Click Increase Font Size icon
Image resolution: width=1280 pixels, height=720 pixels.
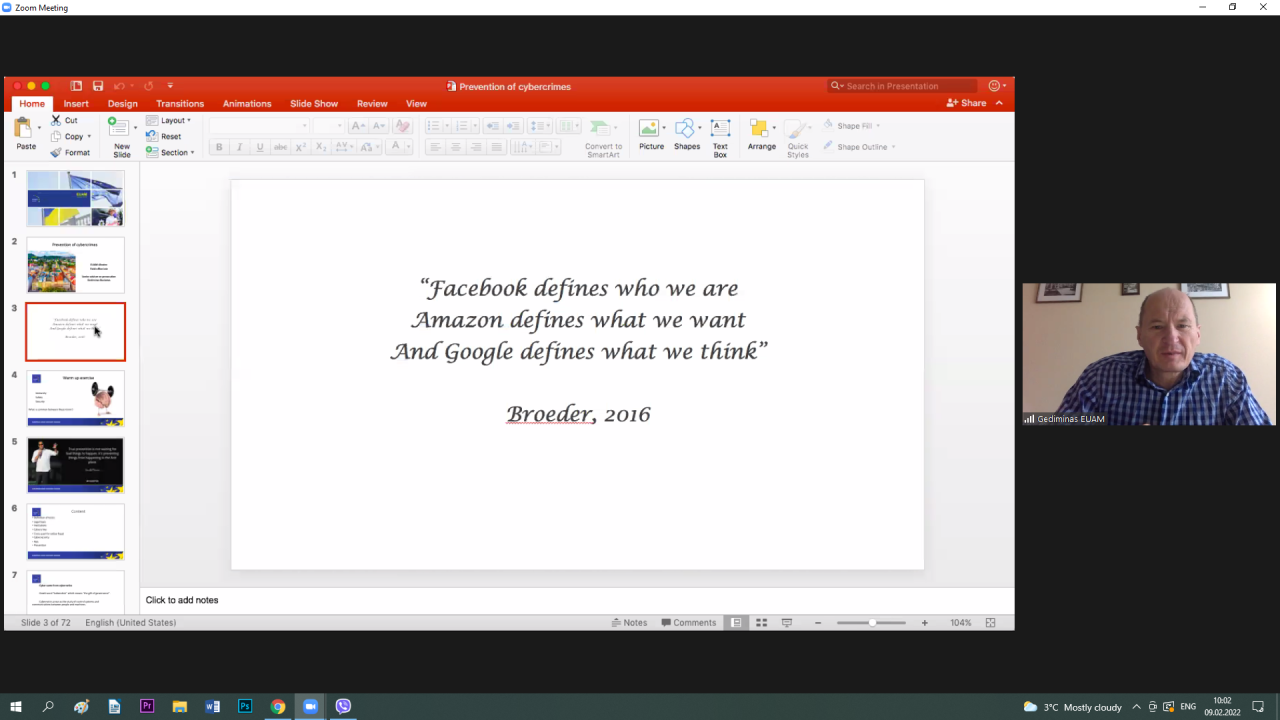pos(357,126)
